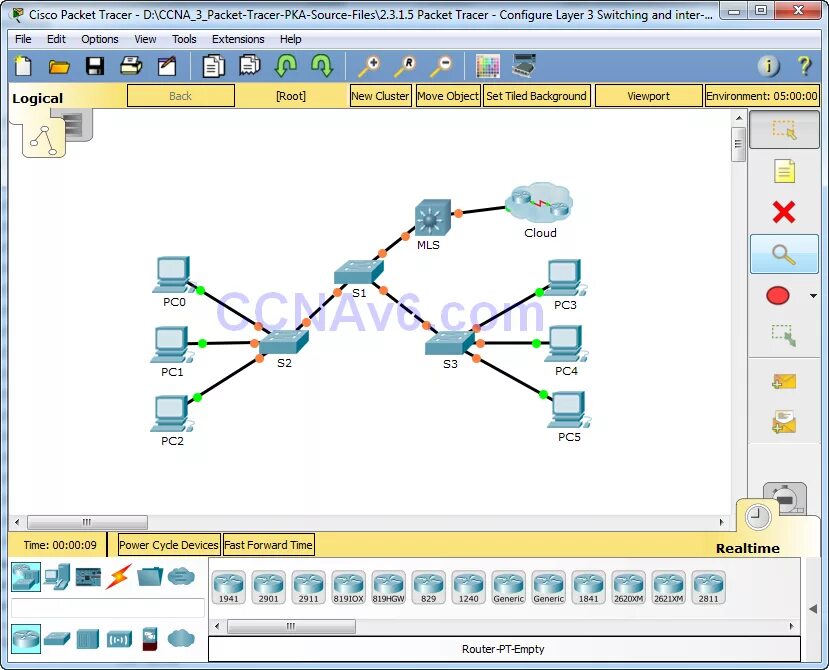Open the Activity Wizard icon
This screenshot has height=670, width=829.
tap(167, 67)
